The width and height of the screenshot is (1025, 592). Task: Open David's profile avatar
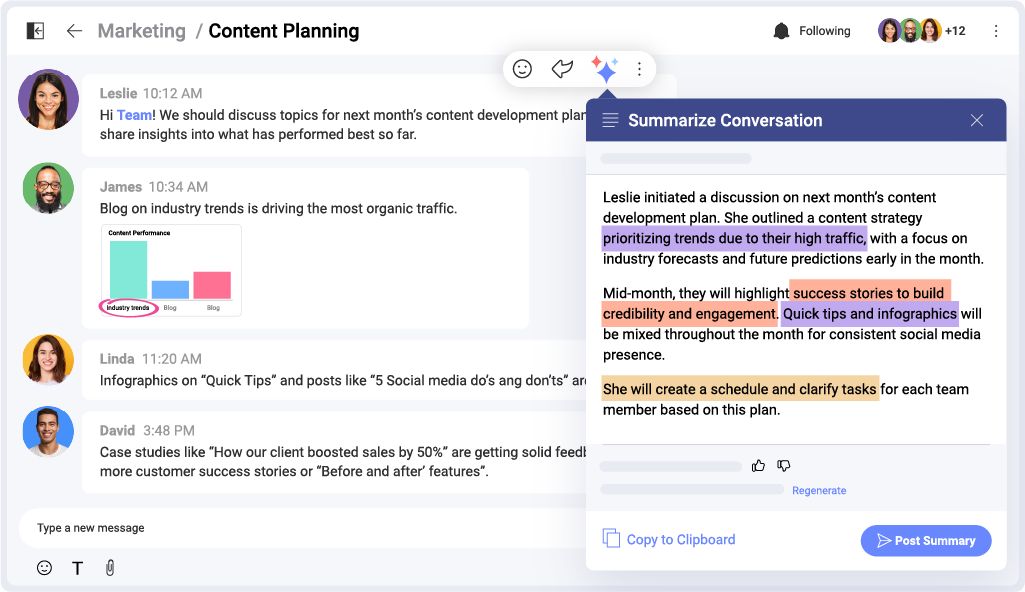[48, 431]
